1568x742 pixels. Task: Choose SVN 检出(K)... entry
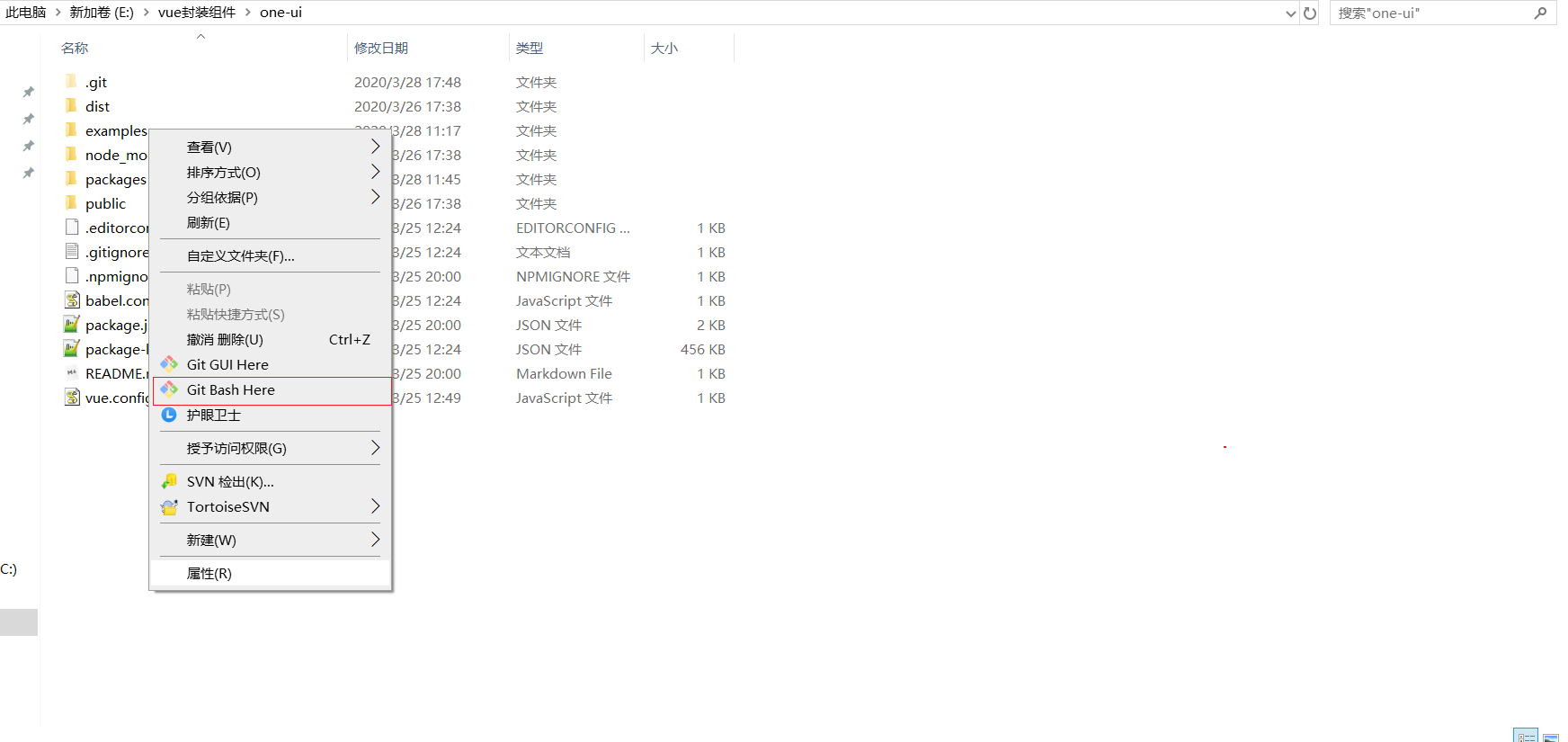(x=271, y=481)
